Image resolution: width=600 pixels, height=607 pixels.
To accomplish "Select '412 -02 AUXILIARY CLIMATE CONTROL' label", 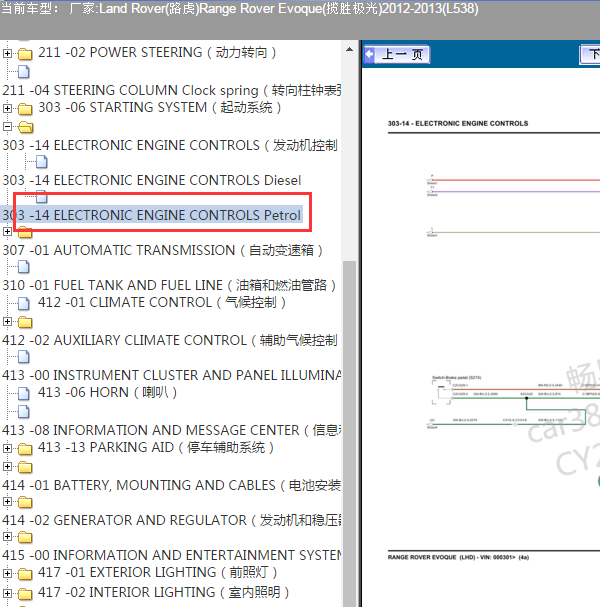I will [x=170, y=340].
